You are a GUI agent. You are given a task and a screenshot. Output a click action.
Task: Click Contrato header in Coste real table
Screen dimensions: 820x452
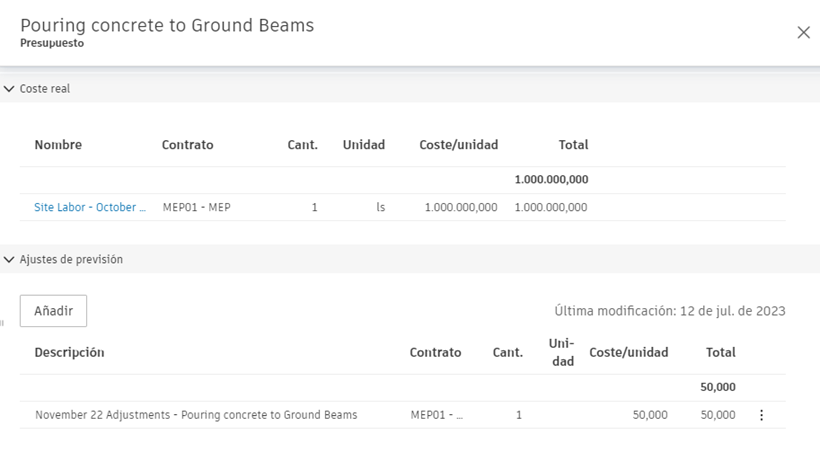coord(188,145)
